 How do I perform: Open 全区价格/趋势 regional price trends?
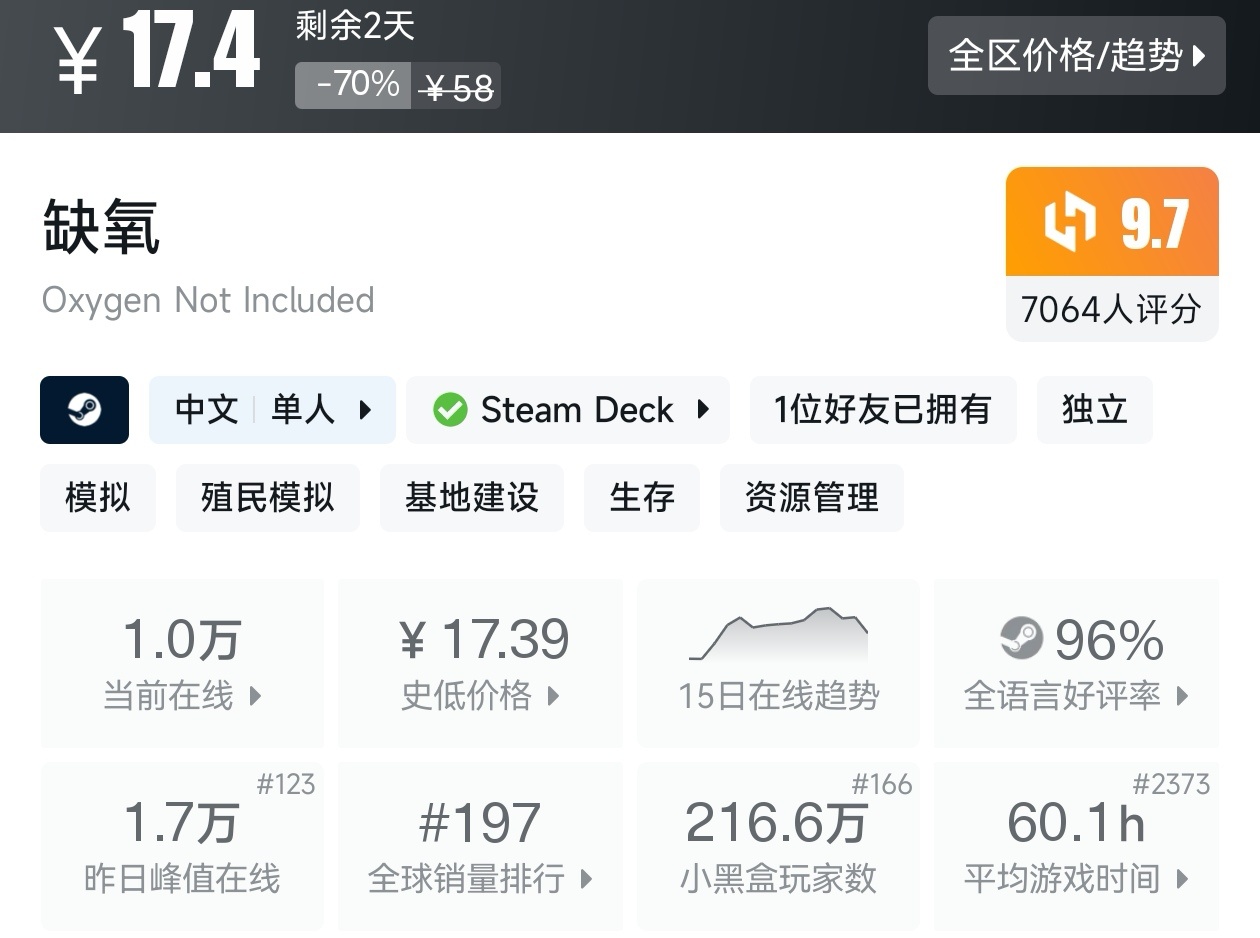pyautogui.click(x=1076, y=56)
